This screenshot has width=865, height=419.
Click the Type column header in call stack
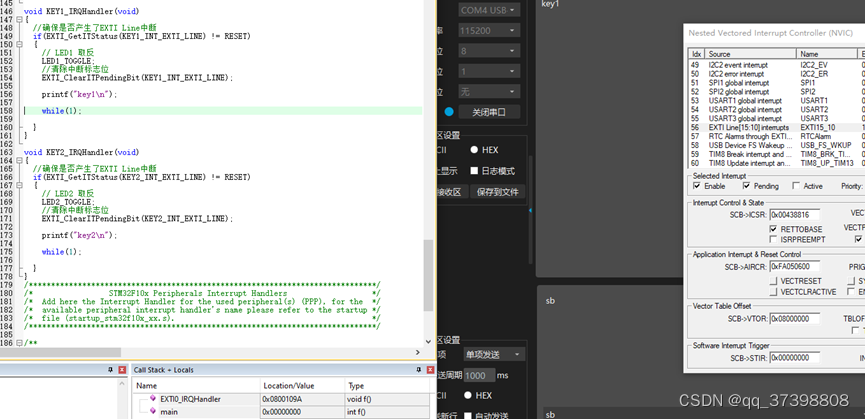tap(387, 385)
